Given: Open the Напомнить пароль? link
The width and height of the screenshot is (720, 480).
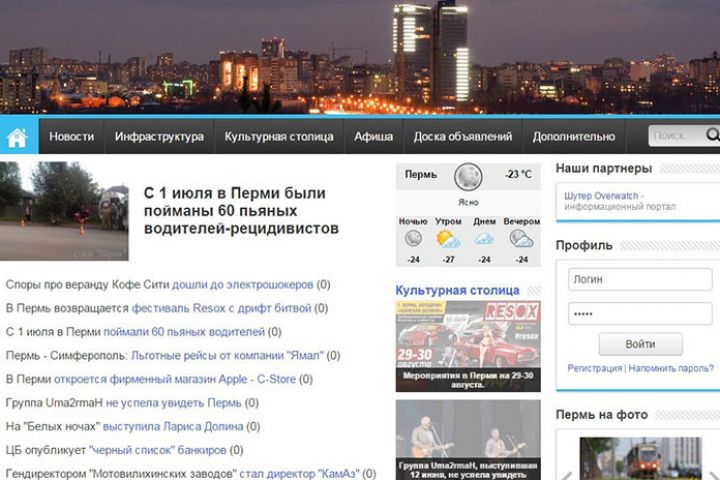Looking at the screenshot, I should pyautogui.click(x=671, y=368).
